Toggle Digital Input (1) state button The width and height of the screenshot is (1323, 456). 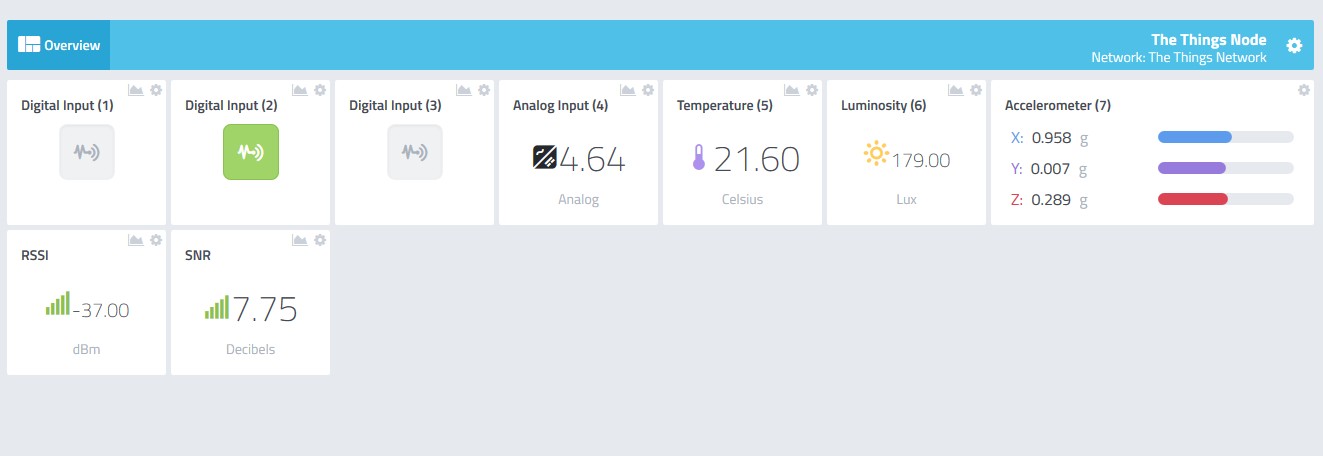(x=87, y=152)
